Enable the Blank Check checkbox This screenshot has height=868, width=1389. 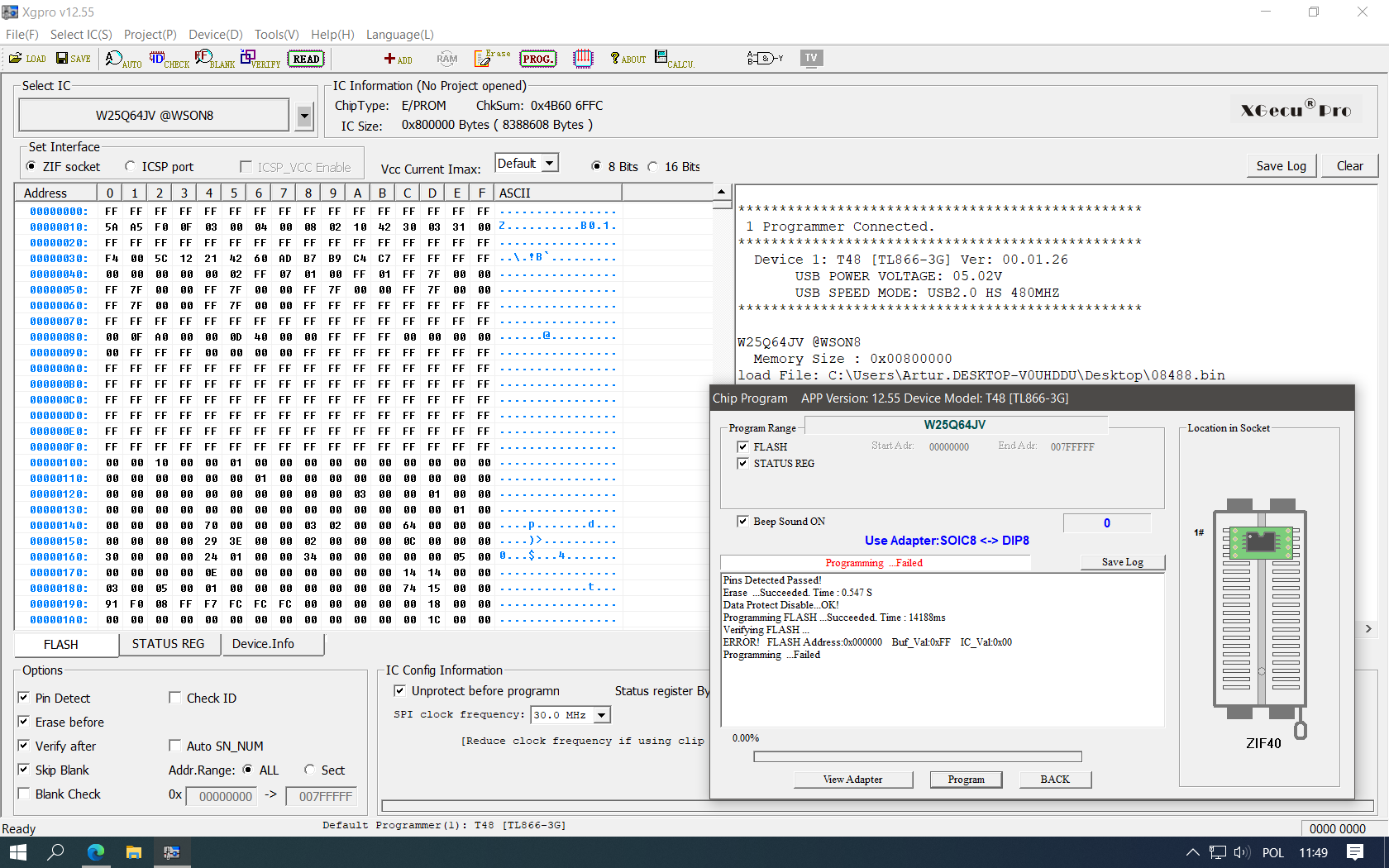(x=24, y=794)
